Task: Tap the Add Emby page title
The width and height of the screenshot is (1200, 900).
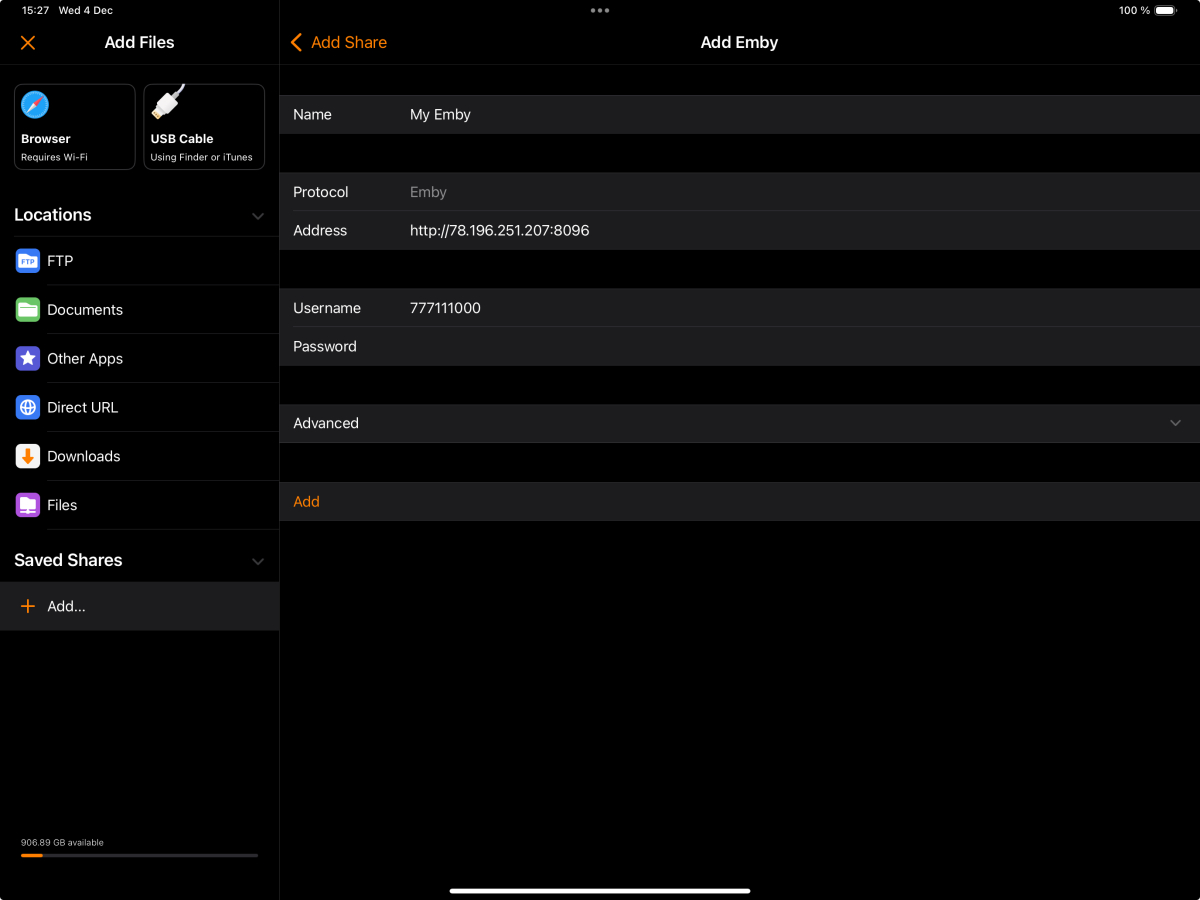Action: [739, 43]
